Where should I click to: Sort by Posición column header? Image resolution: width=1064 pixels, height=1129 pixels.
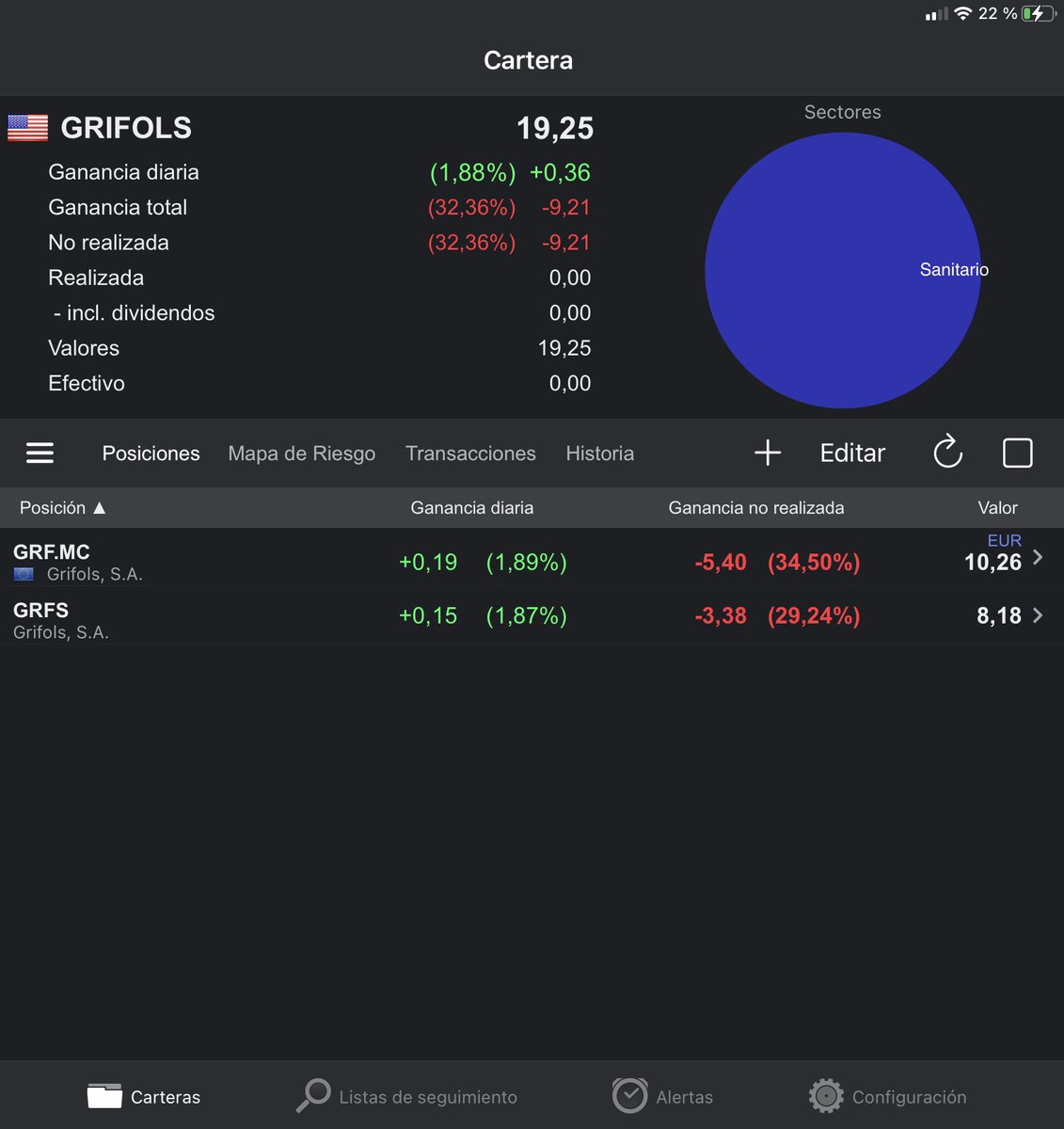coord(62,508)
